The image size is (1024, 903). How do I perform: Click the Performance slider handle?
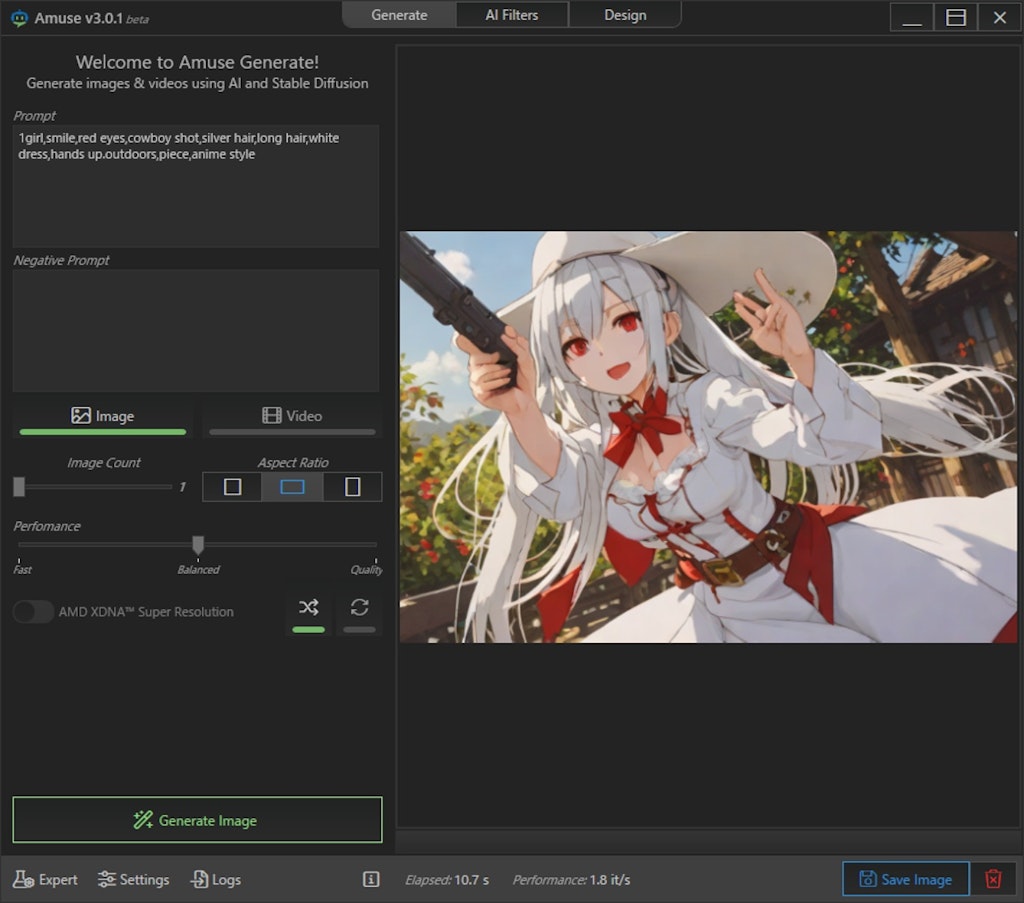(198, 544)
